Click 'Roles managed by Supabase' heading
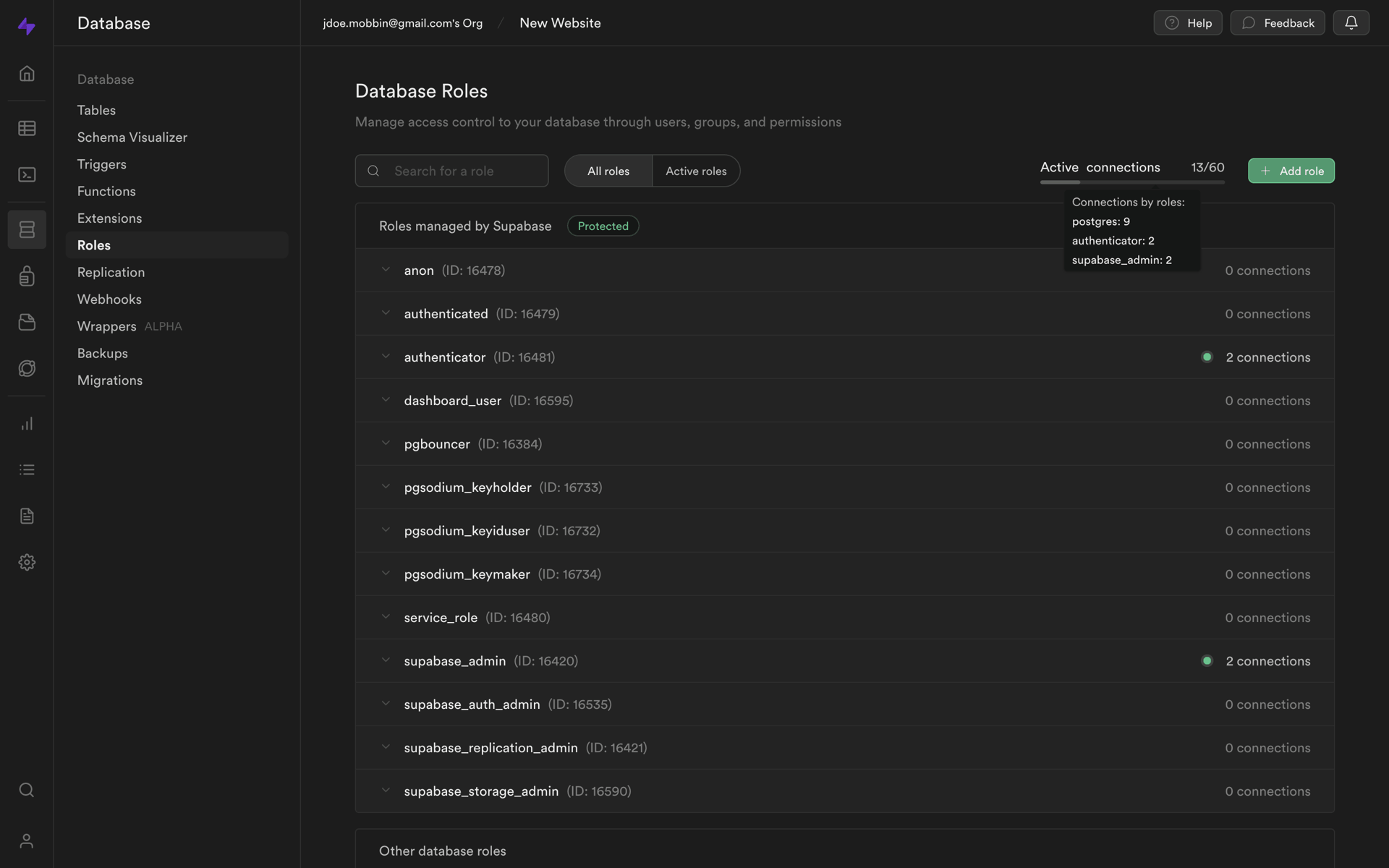1389x868 pixels. (x=465, y=226)
